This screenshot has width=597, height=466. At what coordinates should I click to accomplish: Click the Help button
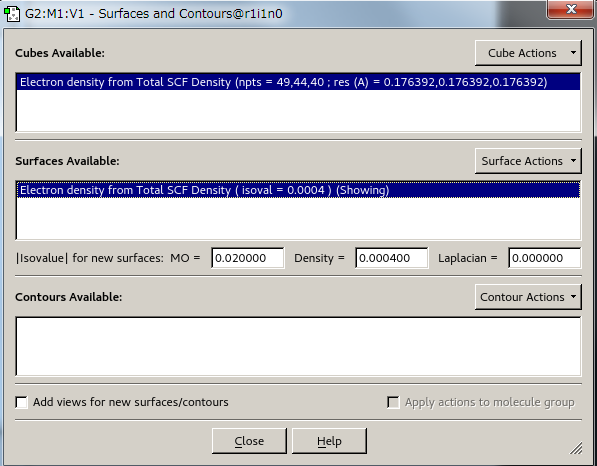[x=329, y=441]
